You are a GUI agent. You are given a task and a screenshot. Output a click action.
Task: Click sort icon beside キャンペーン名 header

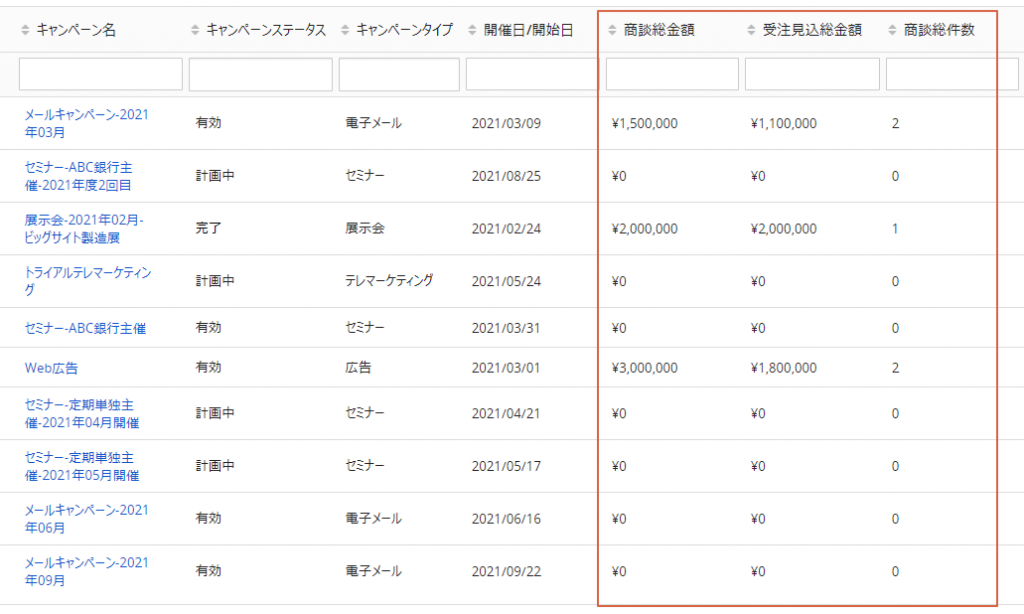pos(26,31)
